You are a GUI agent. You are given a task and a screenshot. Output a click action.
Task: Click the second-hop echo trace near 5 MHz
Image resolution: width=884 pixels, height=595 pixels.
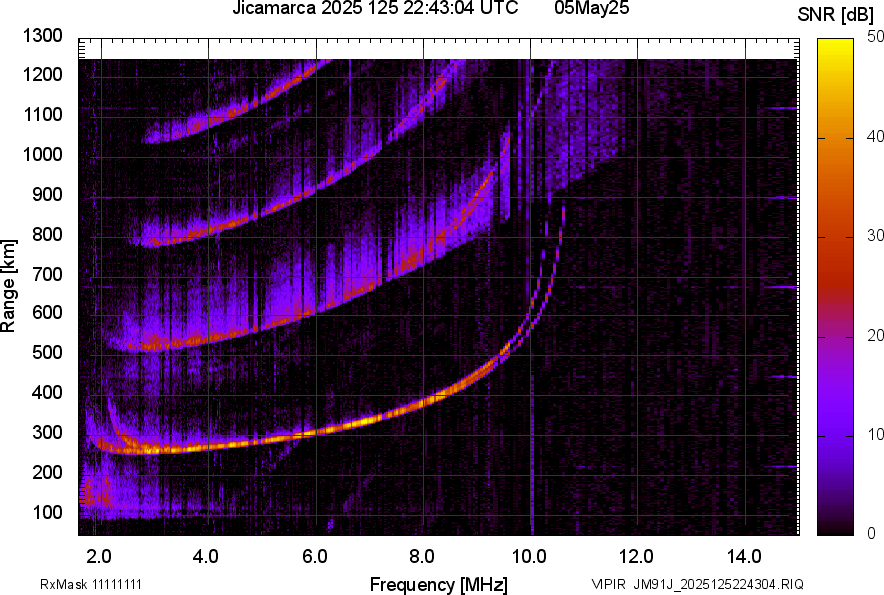tap(260, 329)
